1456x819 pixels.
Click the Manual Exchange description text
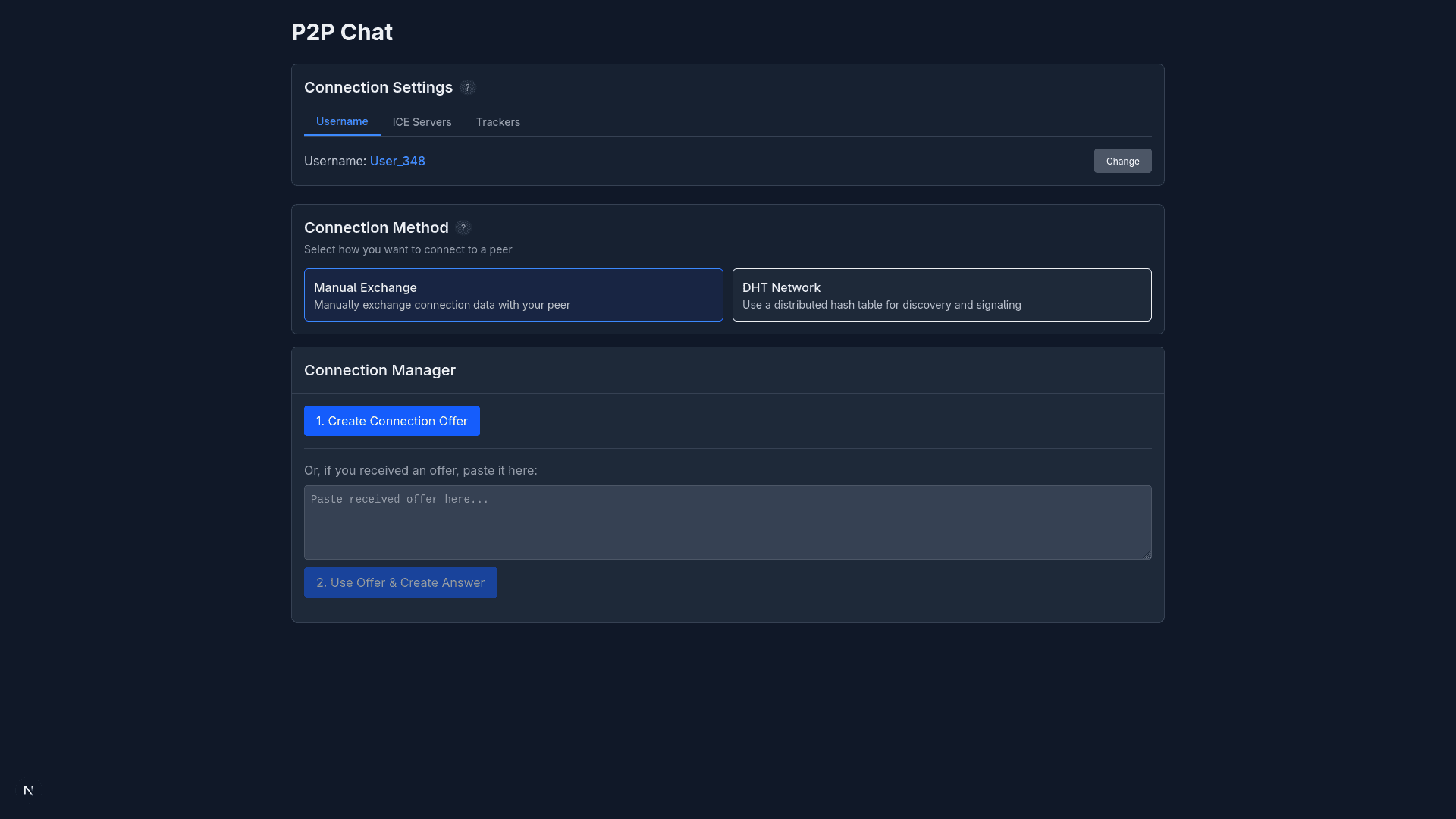442,305
